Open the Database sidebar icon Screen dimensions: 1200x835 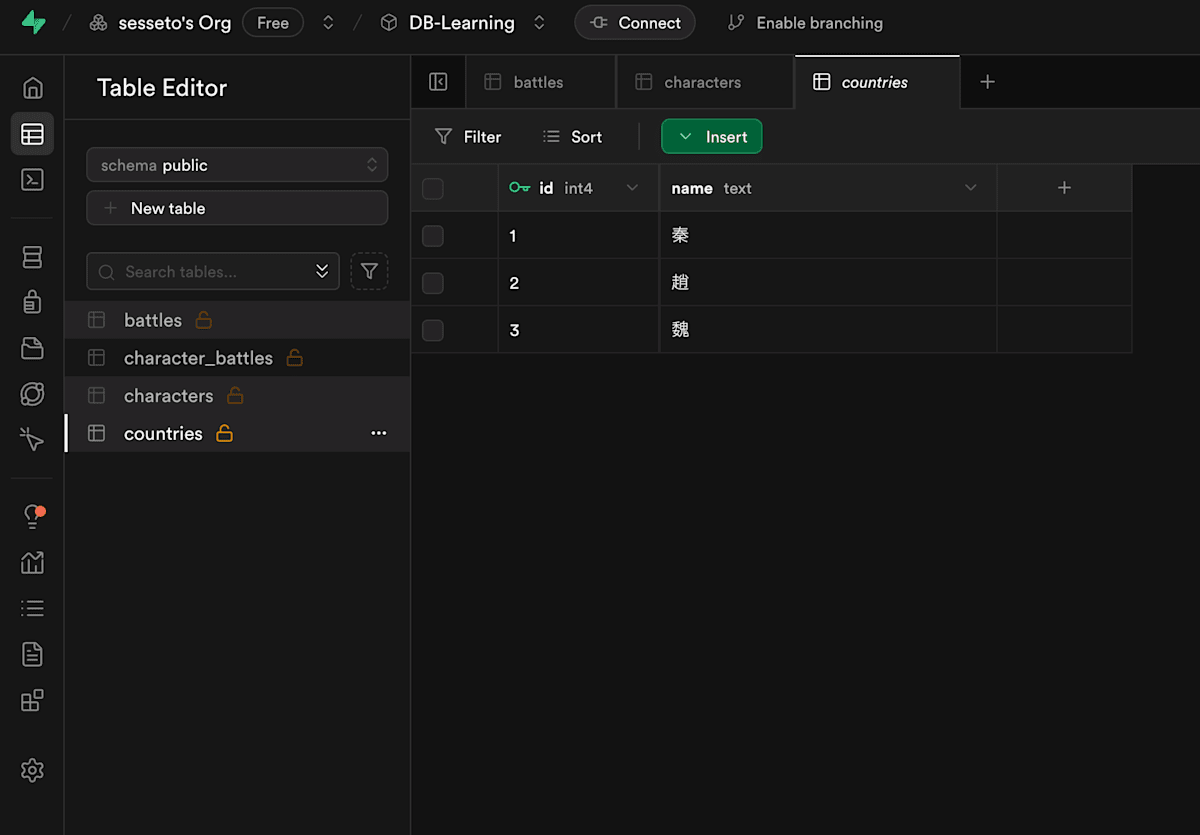pyautogui.click(x=32, y=257)
